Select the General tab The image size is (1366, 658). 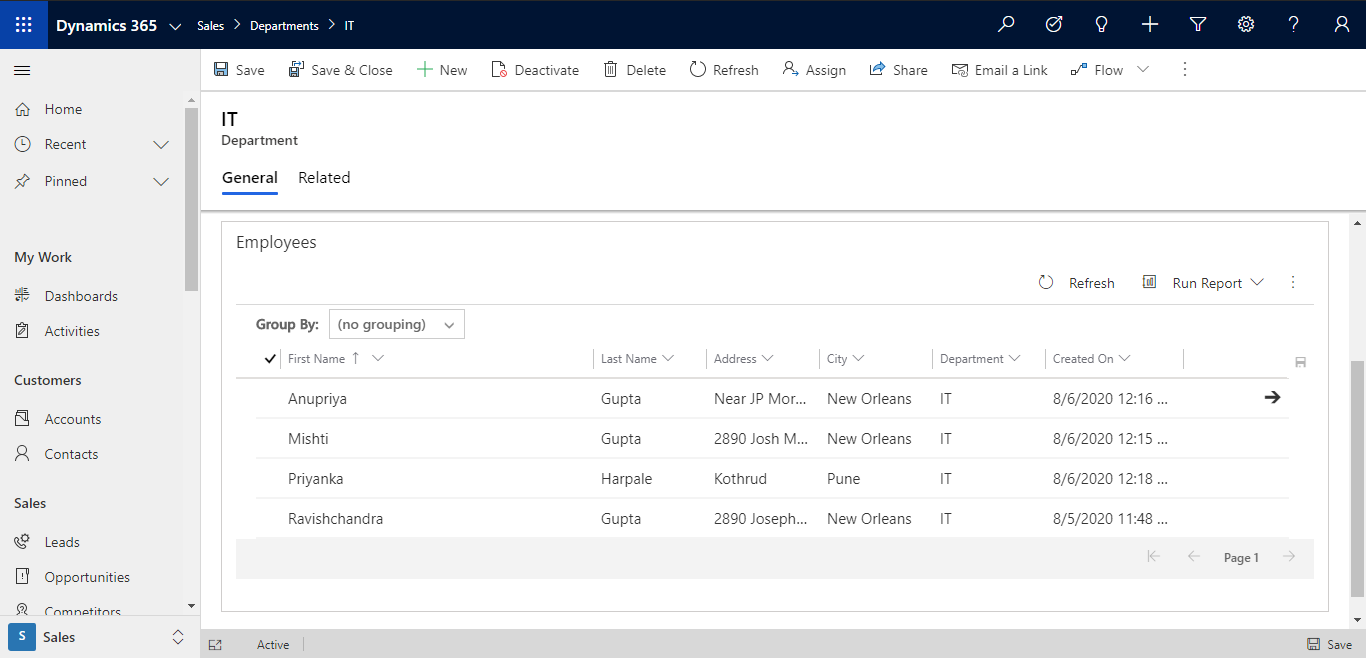(249, 177)
